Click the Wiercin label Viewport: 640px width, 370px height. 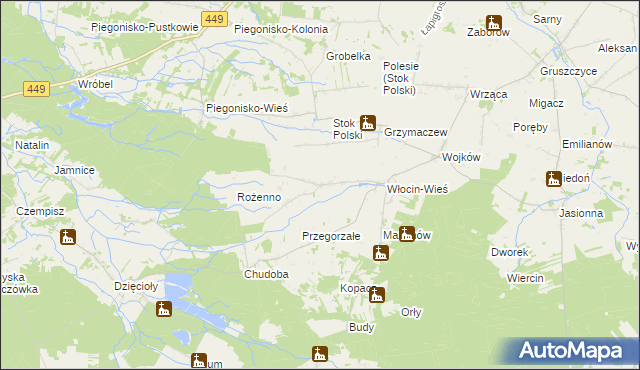pos(525,279)
